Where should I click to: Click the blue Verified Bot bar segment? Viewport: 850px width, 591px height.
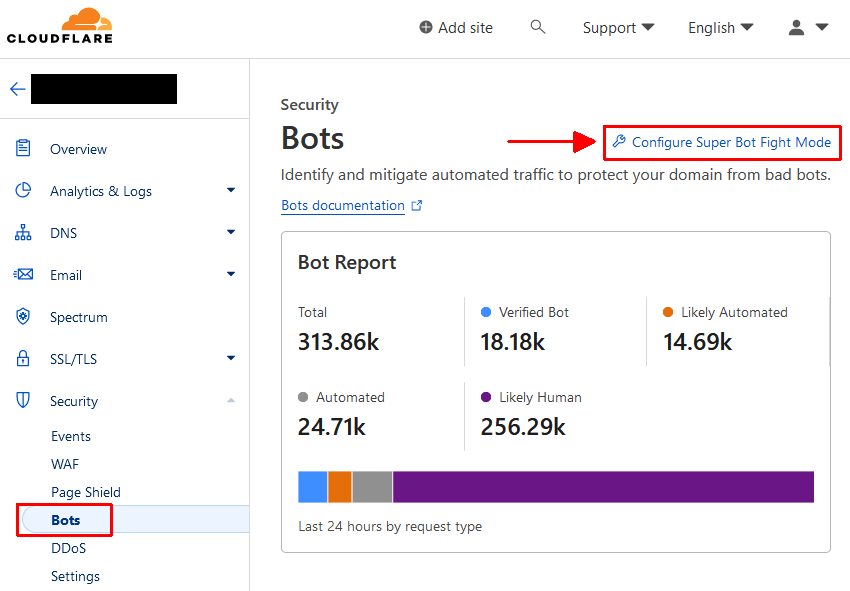[x=313, y=487]
